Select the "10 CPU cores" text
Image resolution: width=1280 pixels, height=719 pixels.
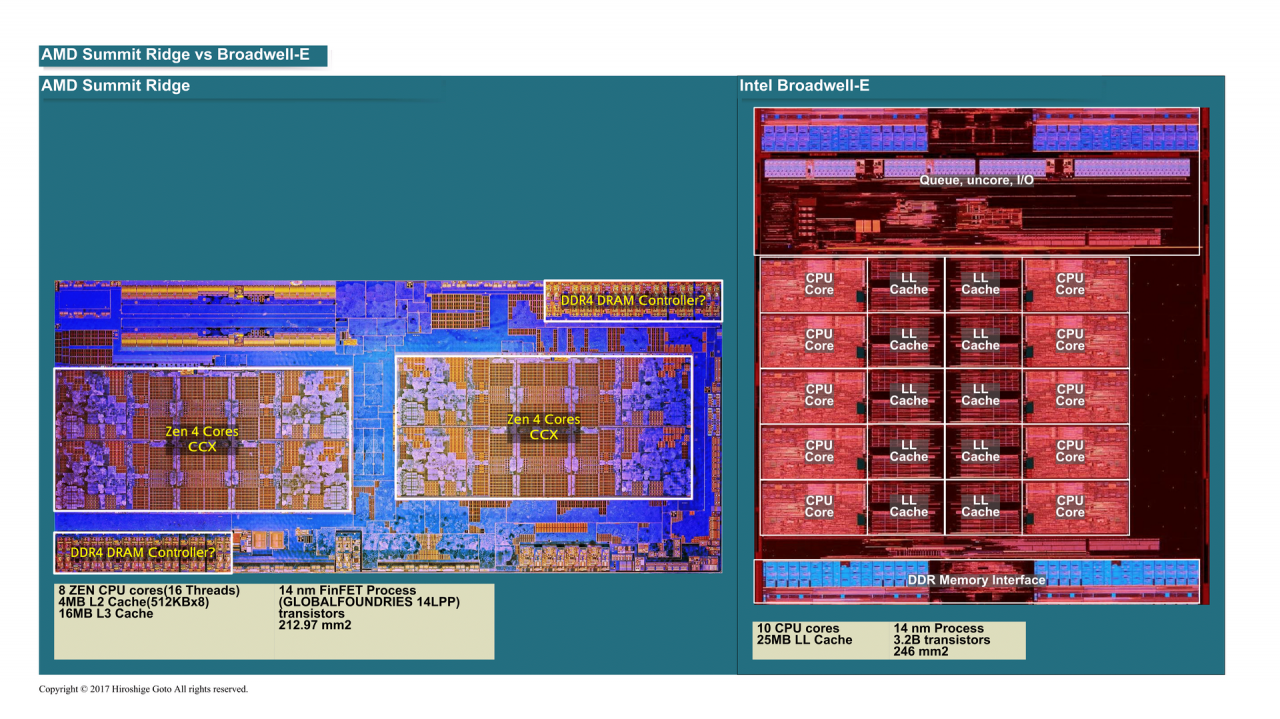[798, 628]
